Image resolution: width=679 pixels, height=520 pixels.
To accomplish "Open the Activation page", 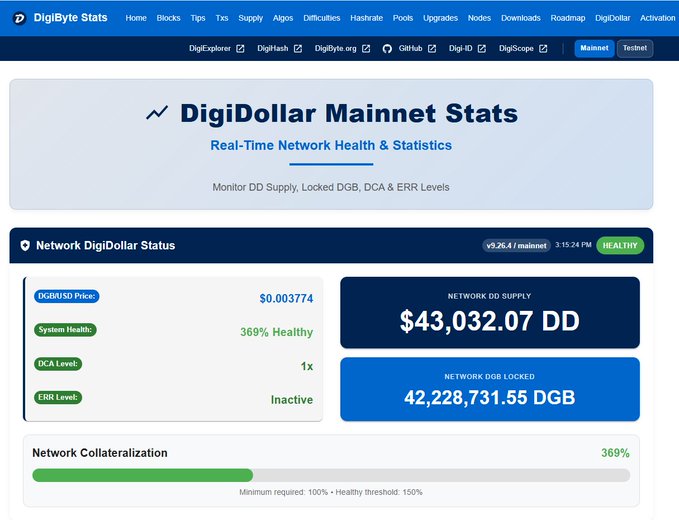I will [x=657, y=18].
